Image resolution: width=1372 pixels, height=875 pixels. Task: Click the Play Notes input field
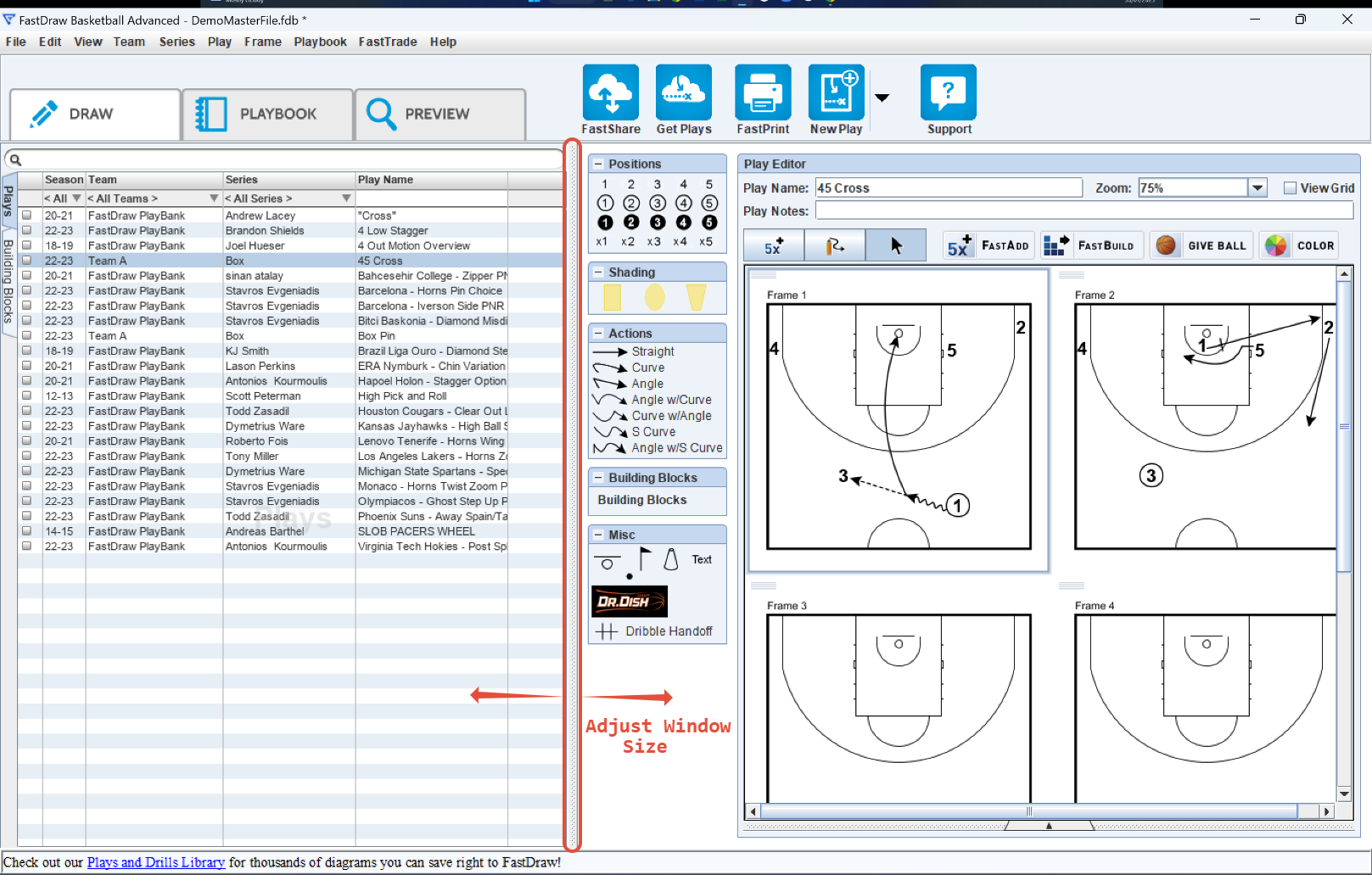pos(1084,210)
